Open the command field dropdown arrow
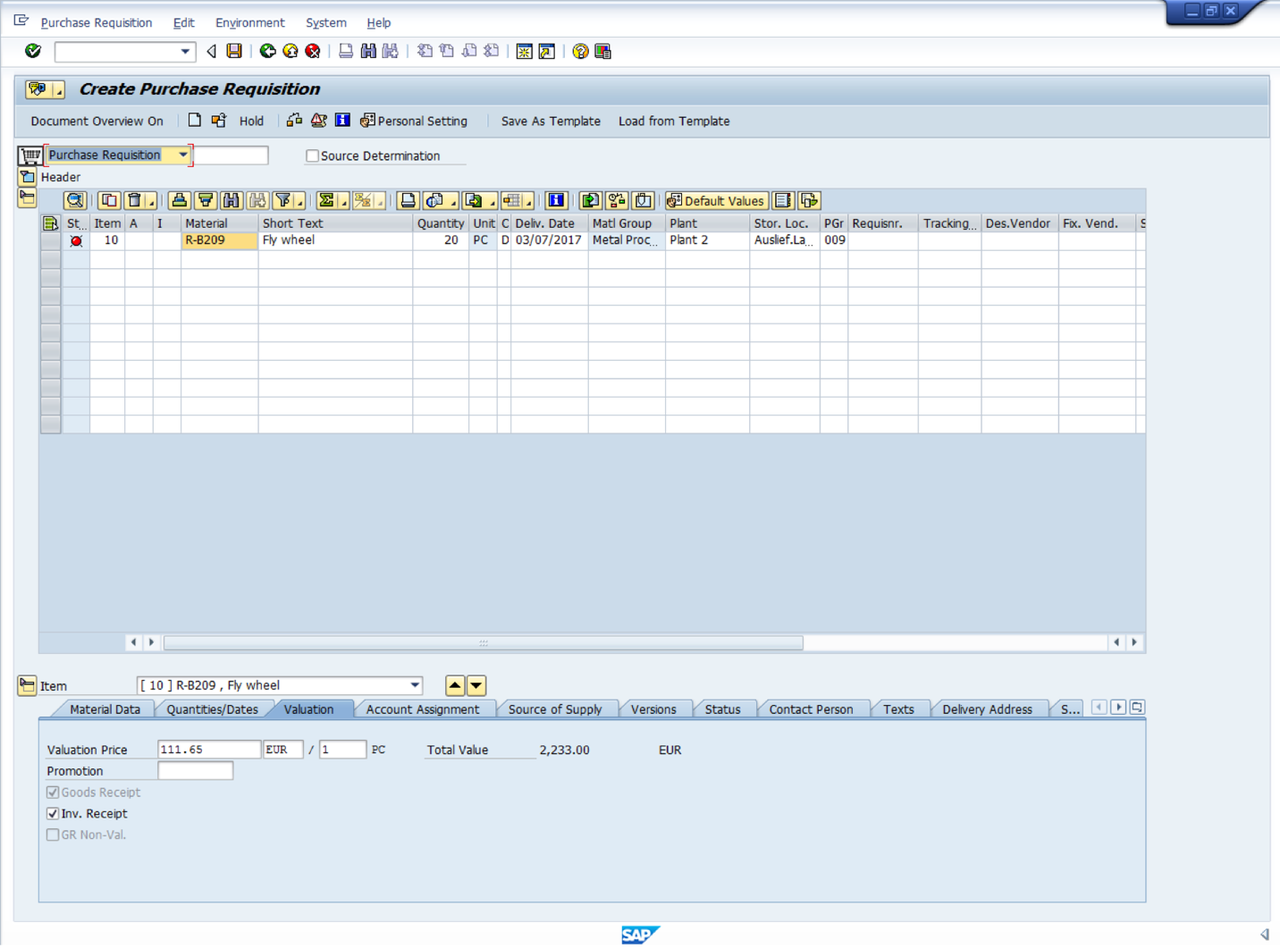The height and width of the screenshot is (948, 1280). click(185, 51)
